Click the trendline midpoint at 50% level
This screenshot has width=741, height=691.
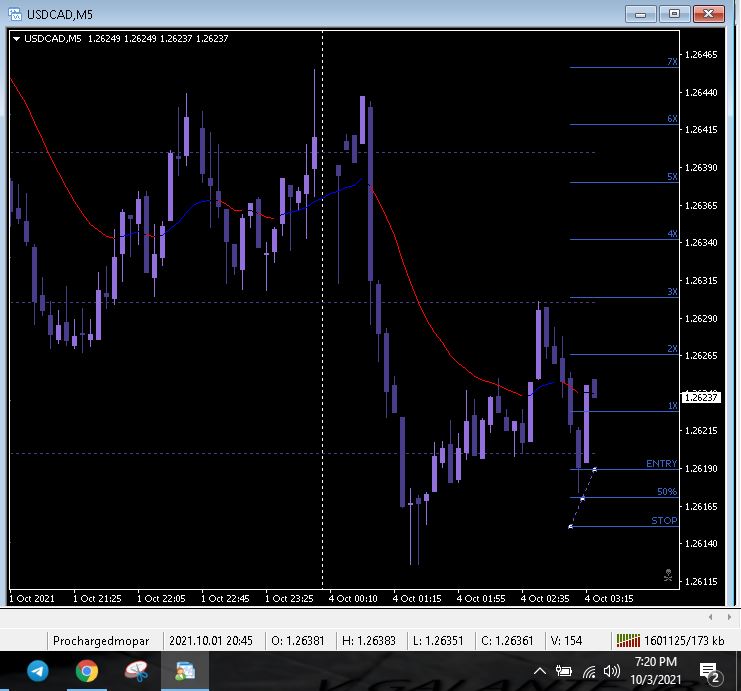582,498
